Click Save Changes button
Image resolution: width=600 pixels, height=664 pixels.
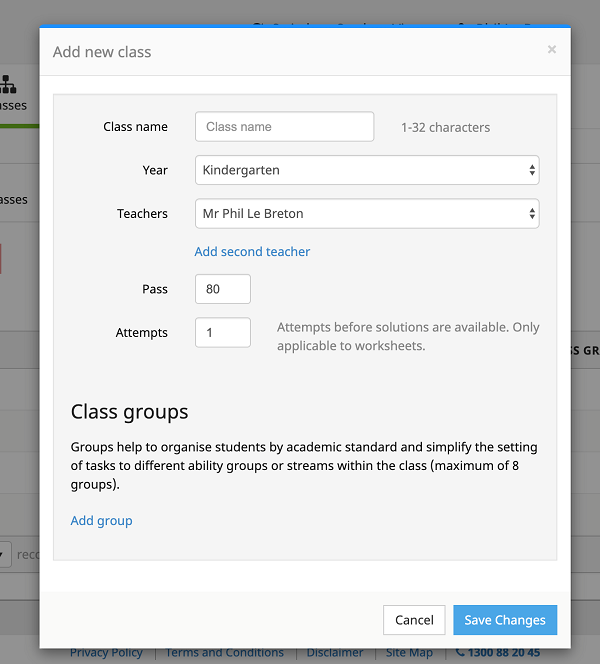504,620
